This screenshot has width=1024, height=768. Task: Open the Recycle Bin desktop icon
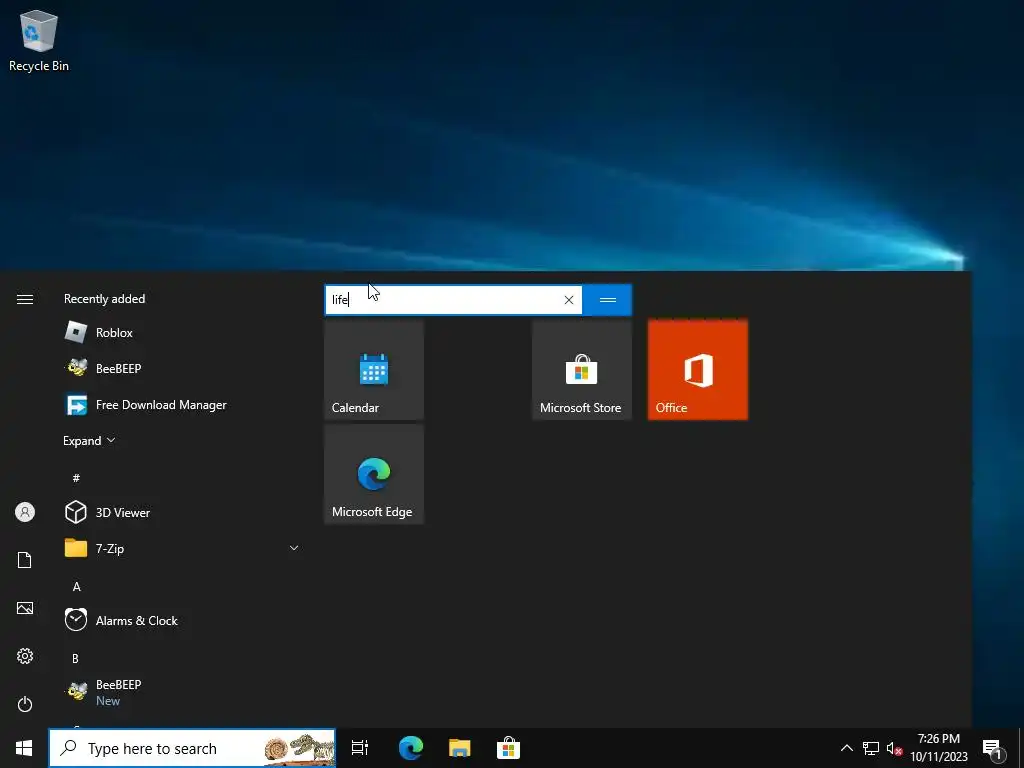(x=39, y=40)
